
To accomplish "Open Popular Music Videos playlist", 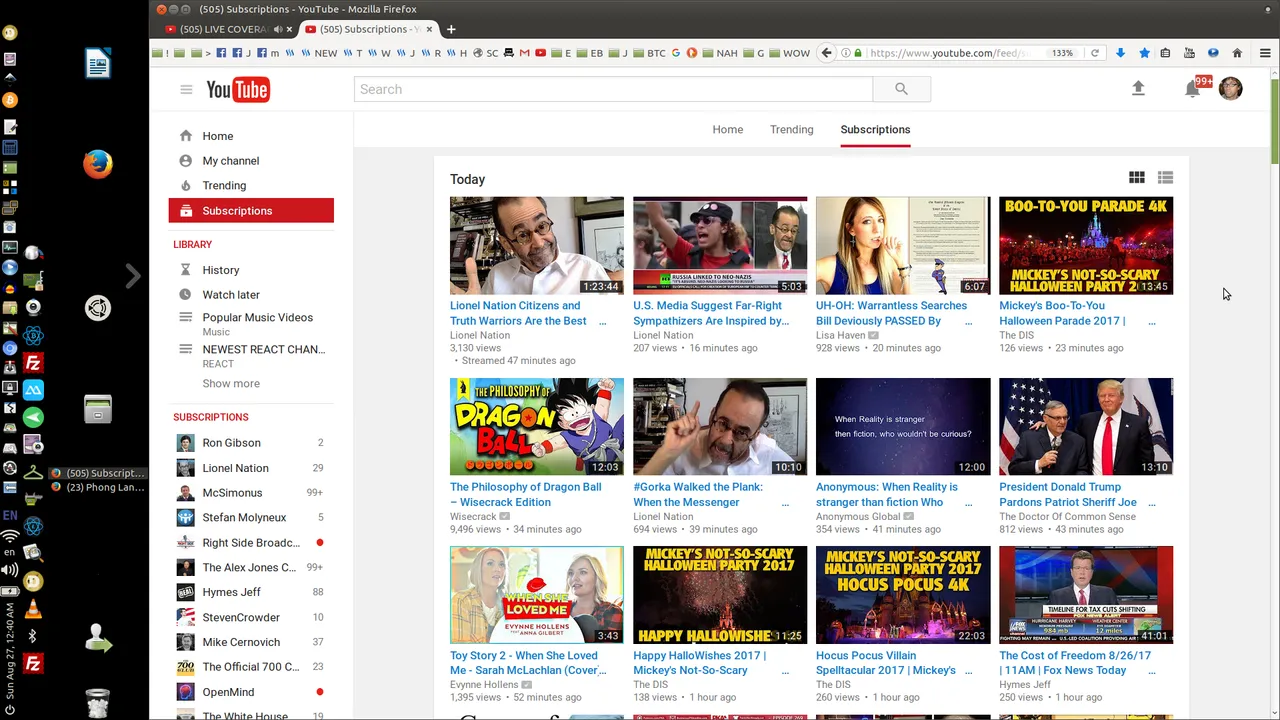I will click(257, 318).
